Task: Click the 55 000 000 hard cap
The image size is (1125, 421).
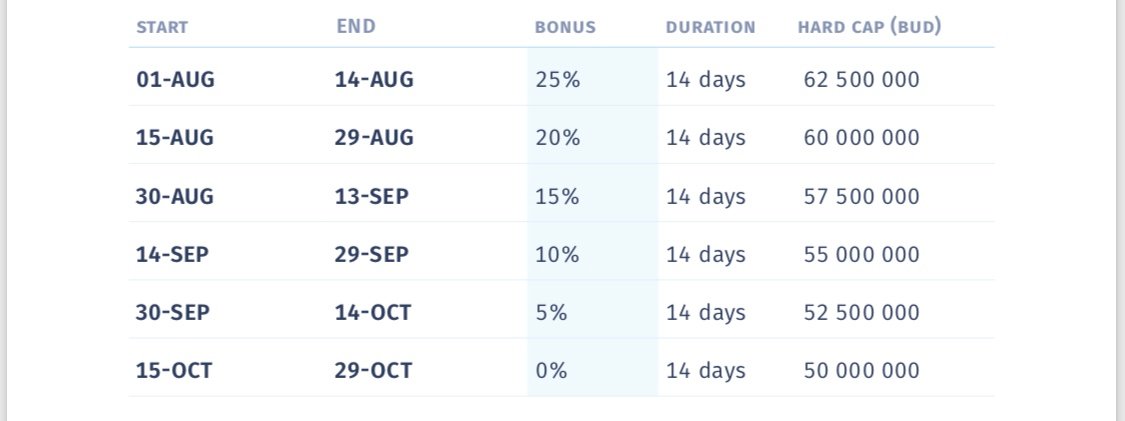Action: point(862,255)
